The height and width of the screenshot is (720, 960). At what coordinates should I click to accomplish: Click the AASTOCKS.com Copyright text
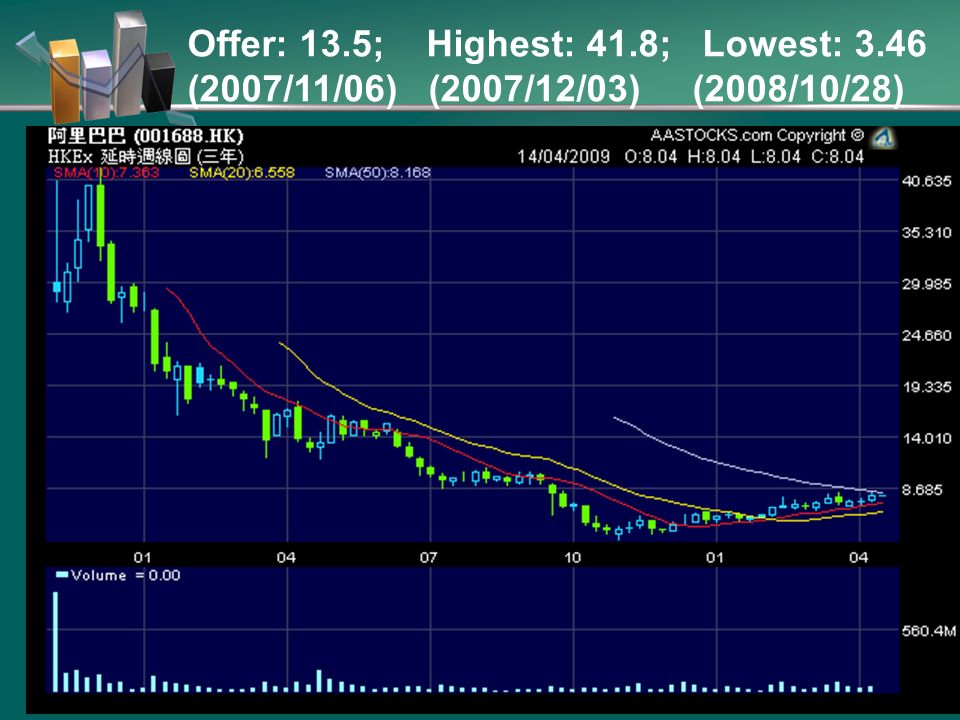[x=757, y=135]
